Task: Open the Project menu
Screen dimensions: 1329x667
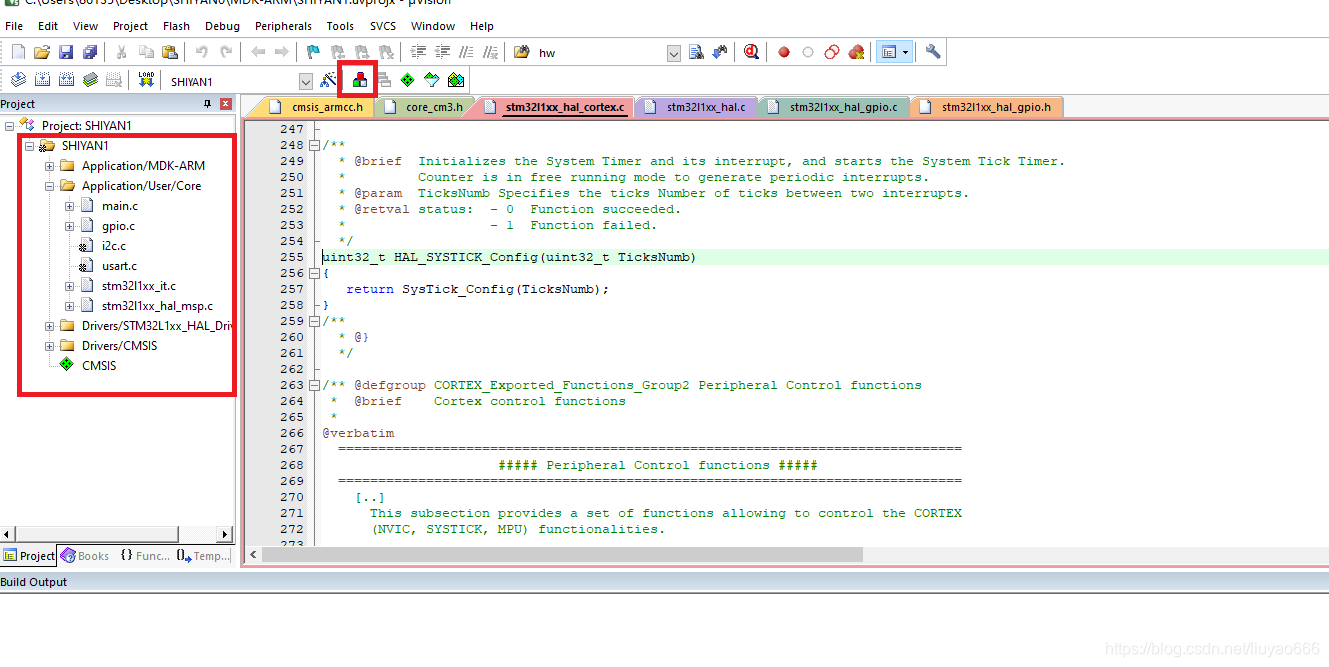Action: pos(130,26)
